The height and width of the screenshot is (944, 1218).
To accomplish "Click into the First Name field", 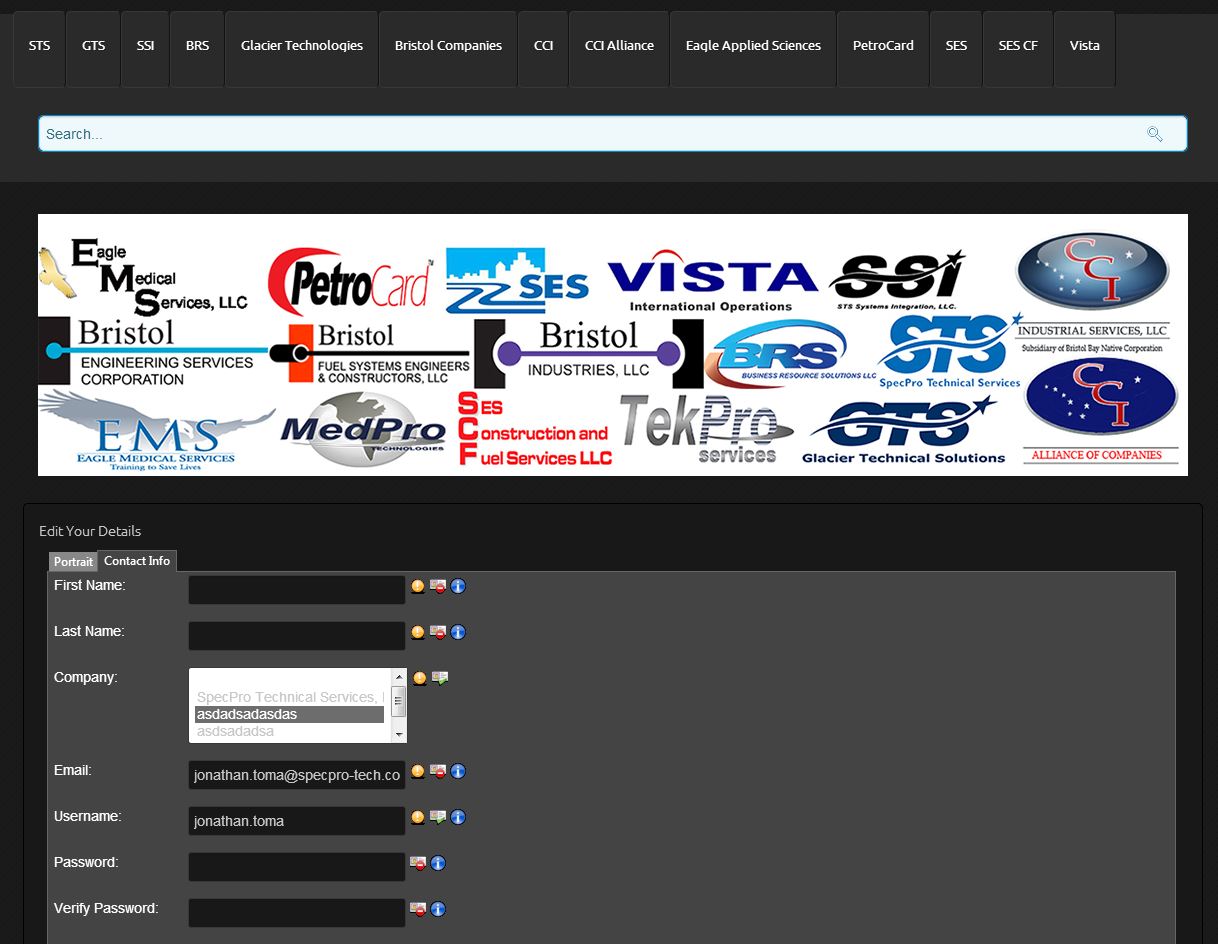I will [297, 590].
